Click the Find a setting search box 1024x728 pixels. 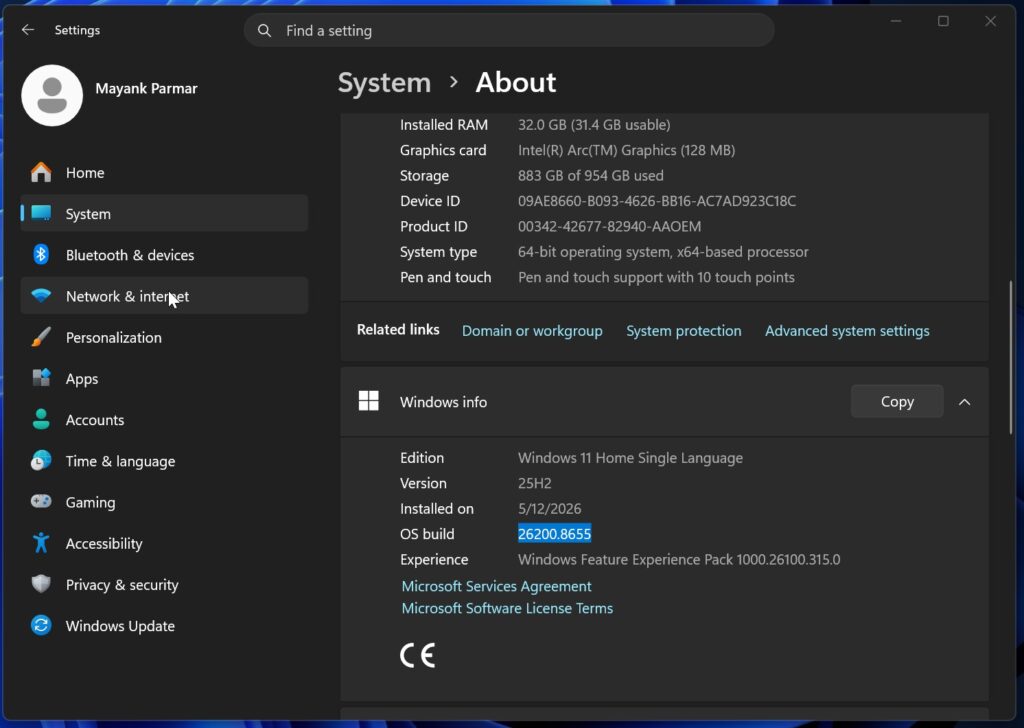click(x=509, y=30)
